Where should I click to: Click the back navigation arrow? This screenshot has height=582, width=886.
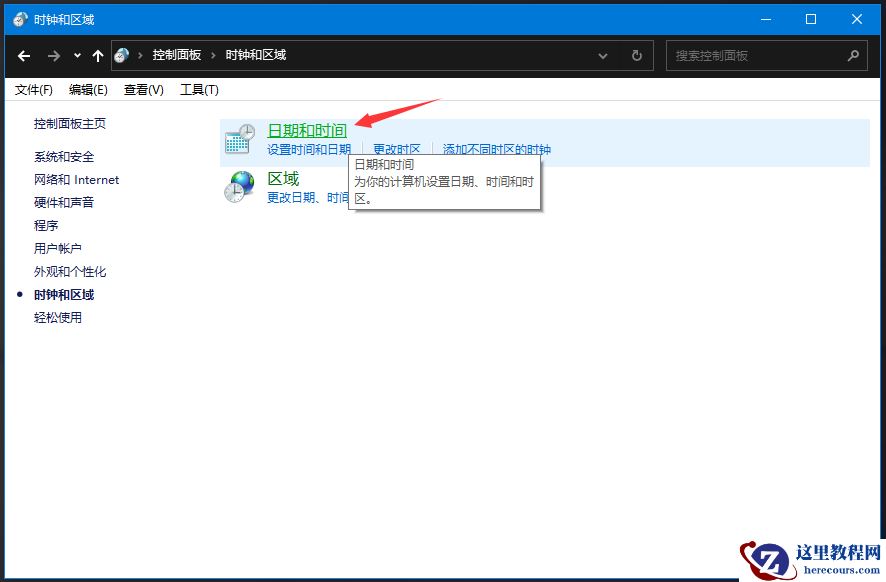(24, 55)
